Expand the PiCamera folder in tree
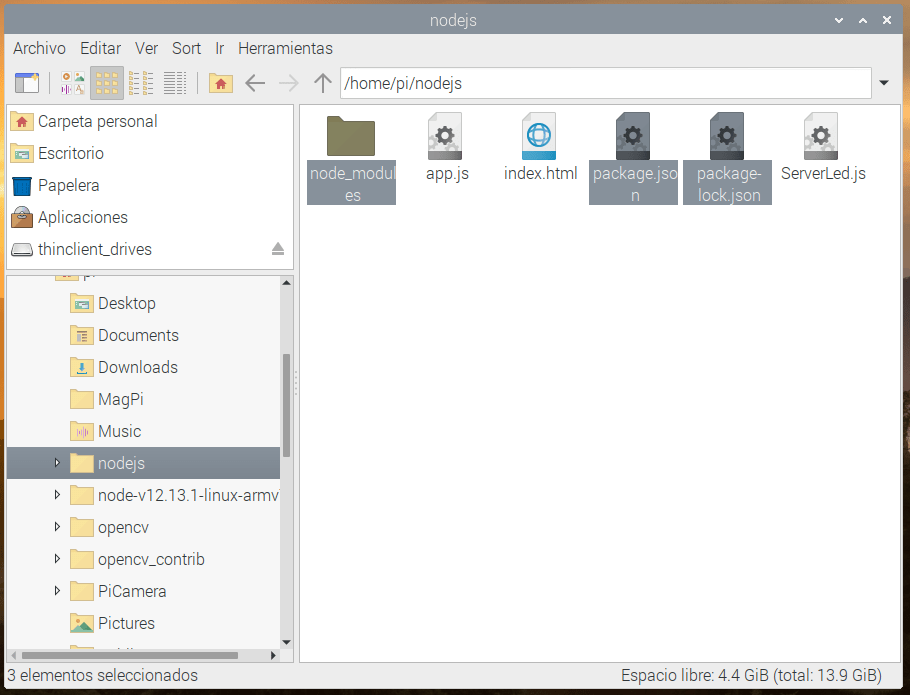Viewport: 910px width, 695px height. [x=57, y=591]
